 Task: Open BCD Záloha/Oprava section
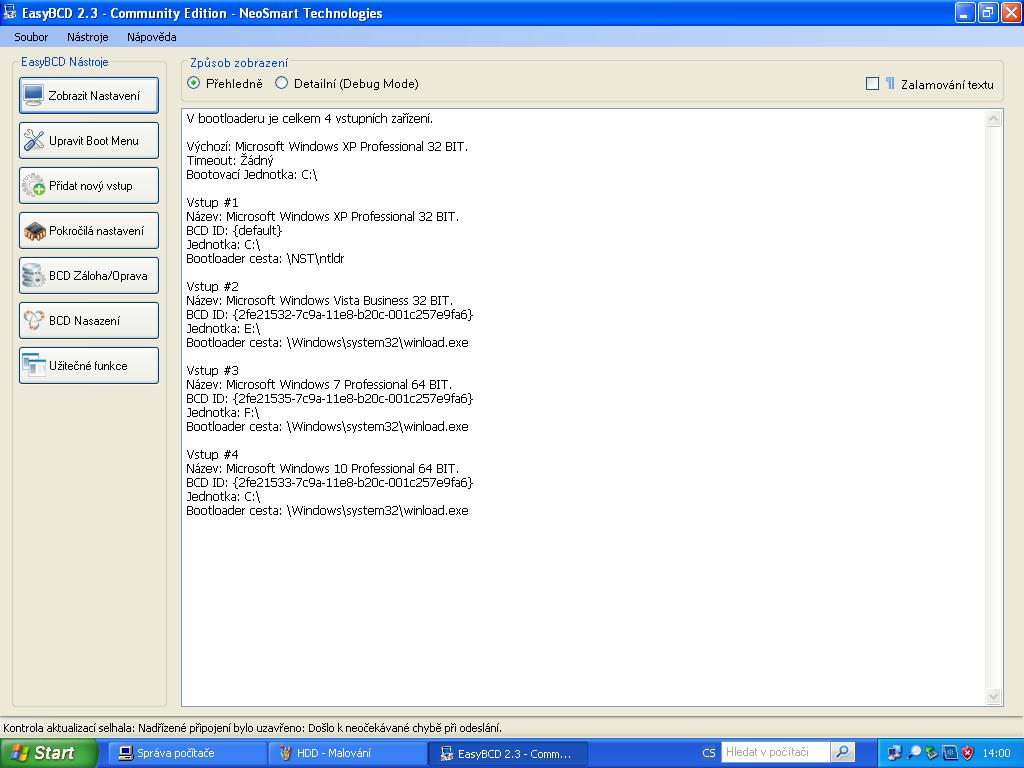(89, 276)
